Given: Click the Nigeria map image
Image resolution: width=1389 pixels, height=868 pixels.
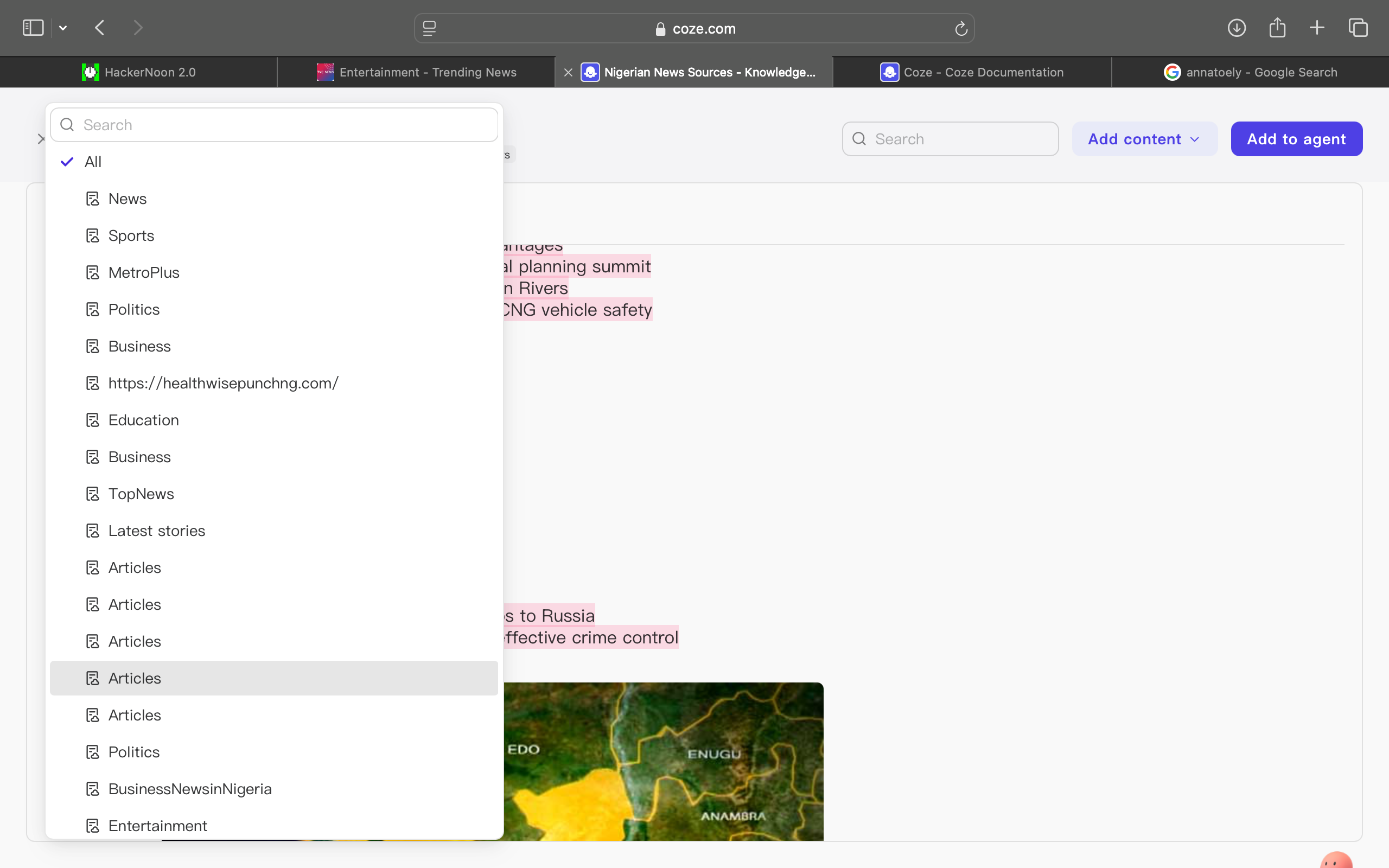Looking at the screenshot, I should pos(663,762).
